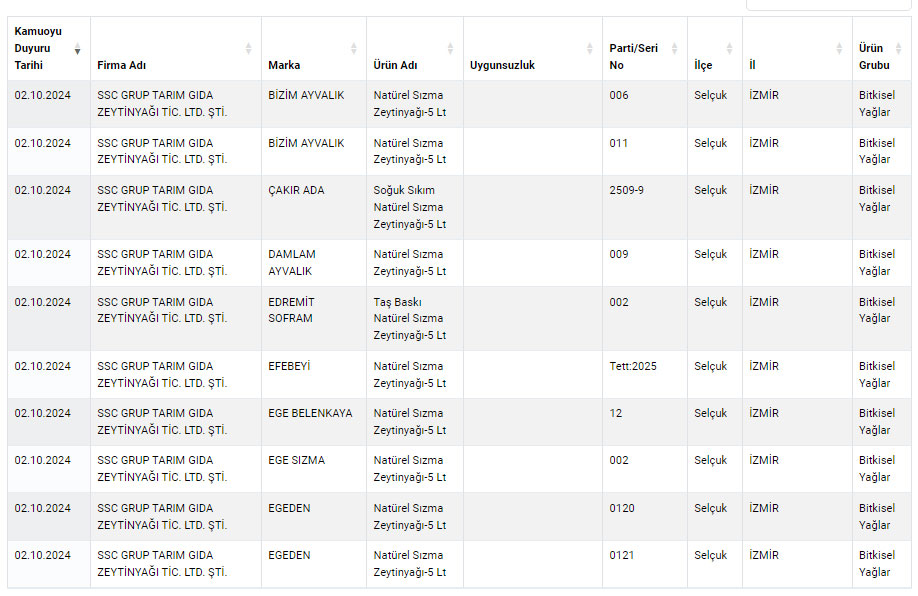Select the ÇAKIR ADA brand cell
Image resolution: width=918 pixels, height=596 pixels.
(x=314, y=207)
